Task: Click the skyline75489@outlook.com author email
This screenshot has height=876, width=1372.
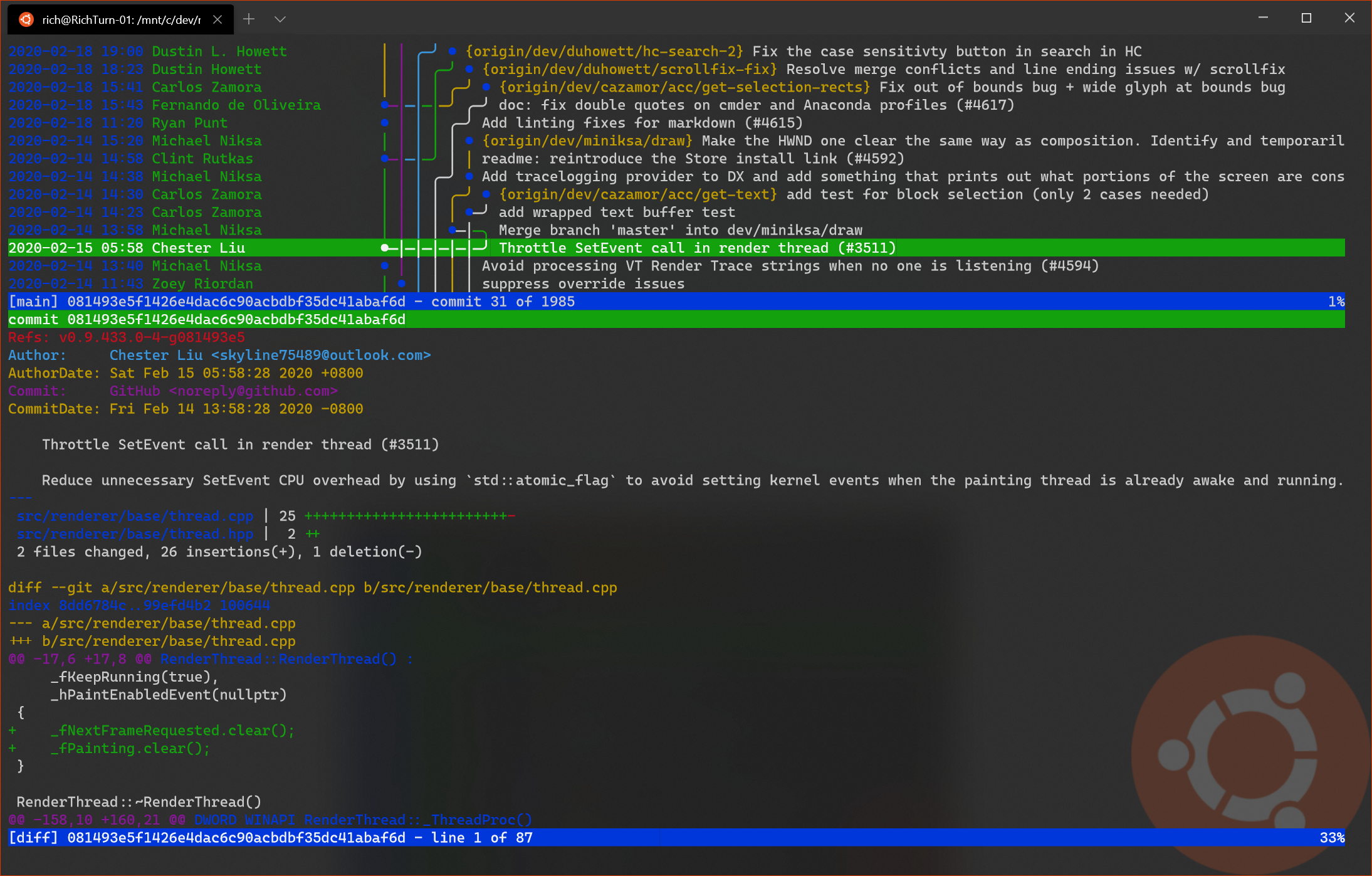Action: click(x=321, y=356)
